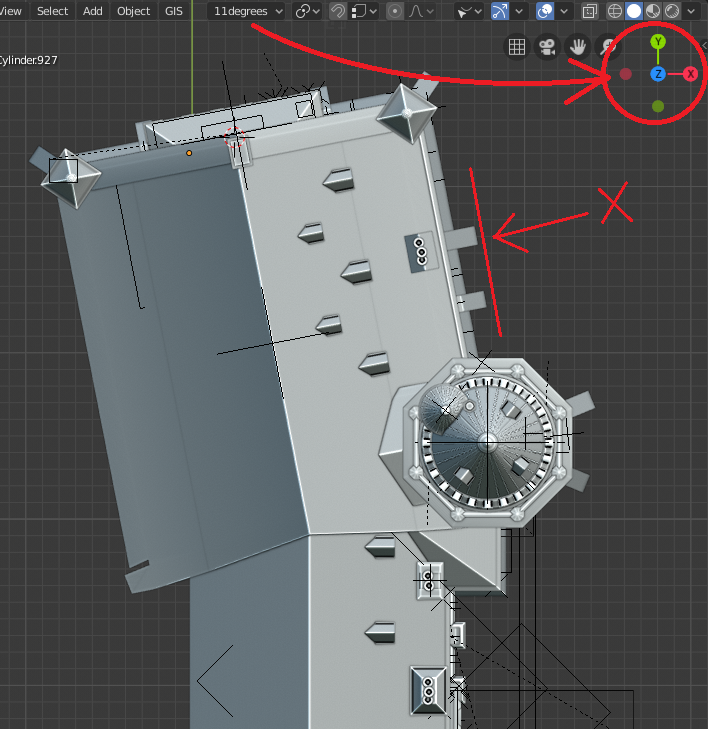708x729 pixels.
Task: Open the shading options dropdown arrow
Action: coord(691,11)
